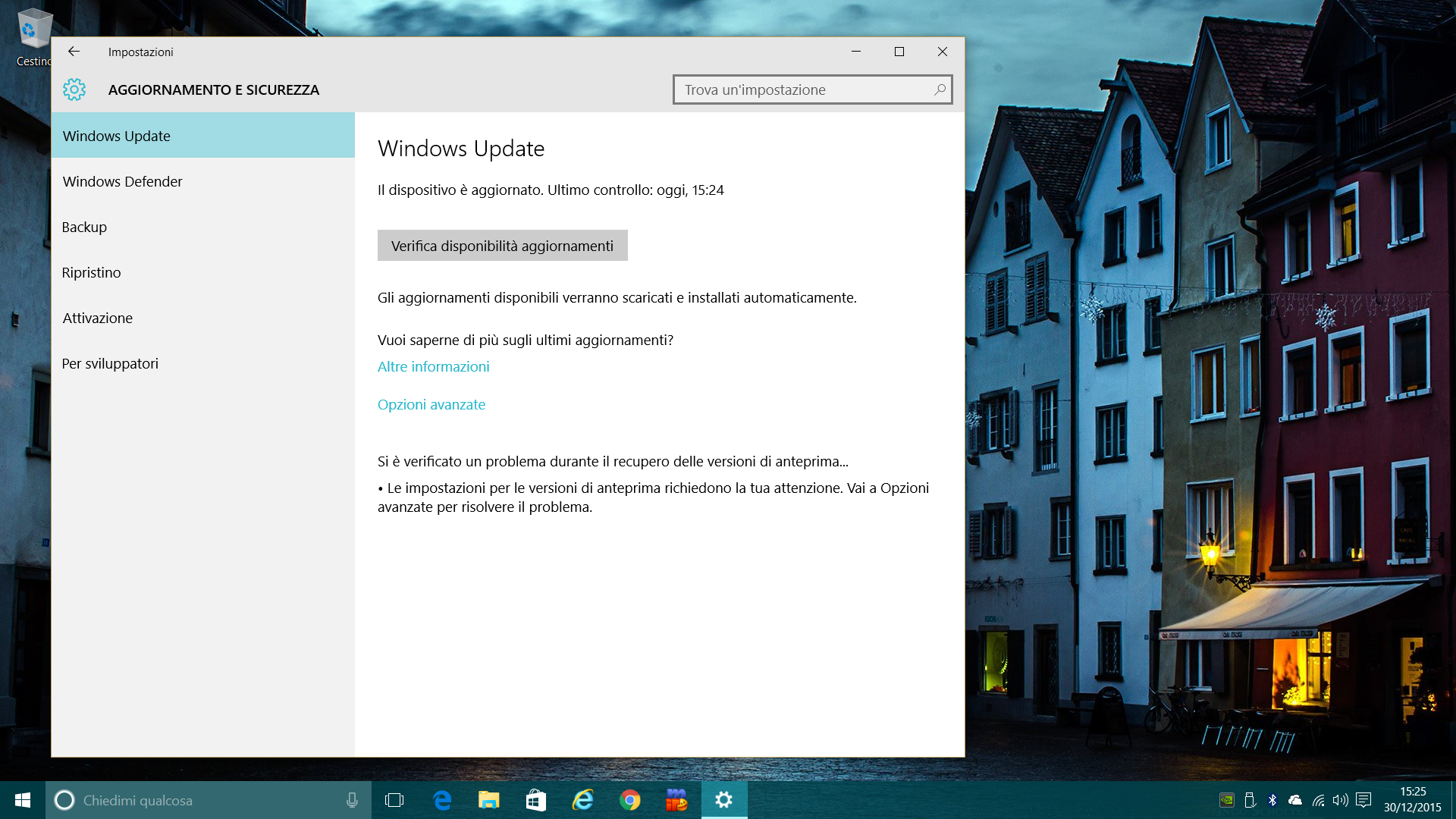Go back using the Impostazioni back arrow
The height and width of the screenshot is (819, 1456).
tap(74, 52)
